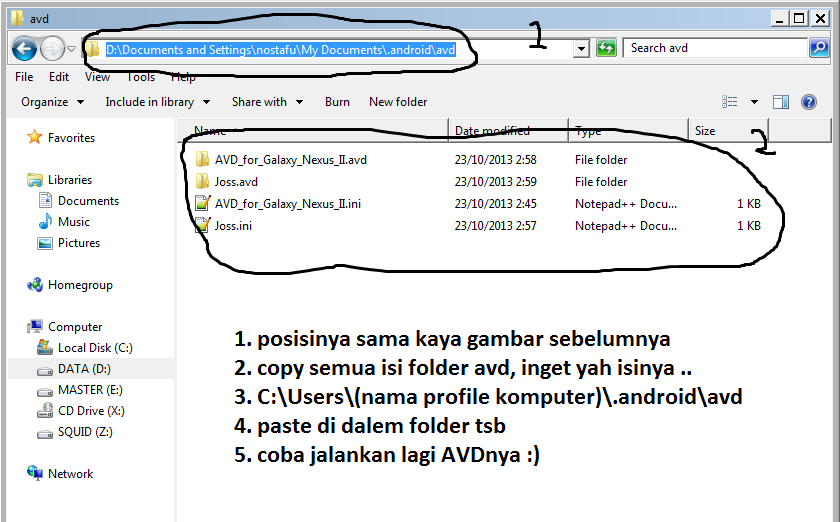Select the Joss.ini file icon
This screenshot has height=522, width=840.
202,225
